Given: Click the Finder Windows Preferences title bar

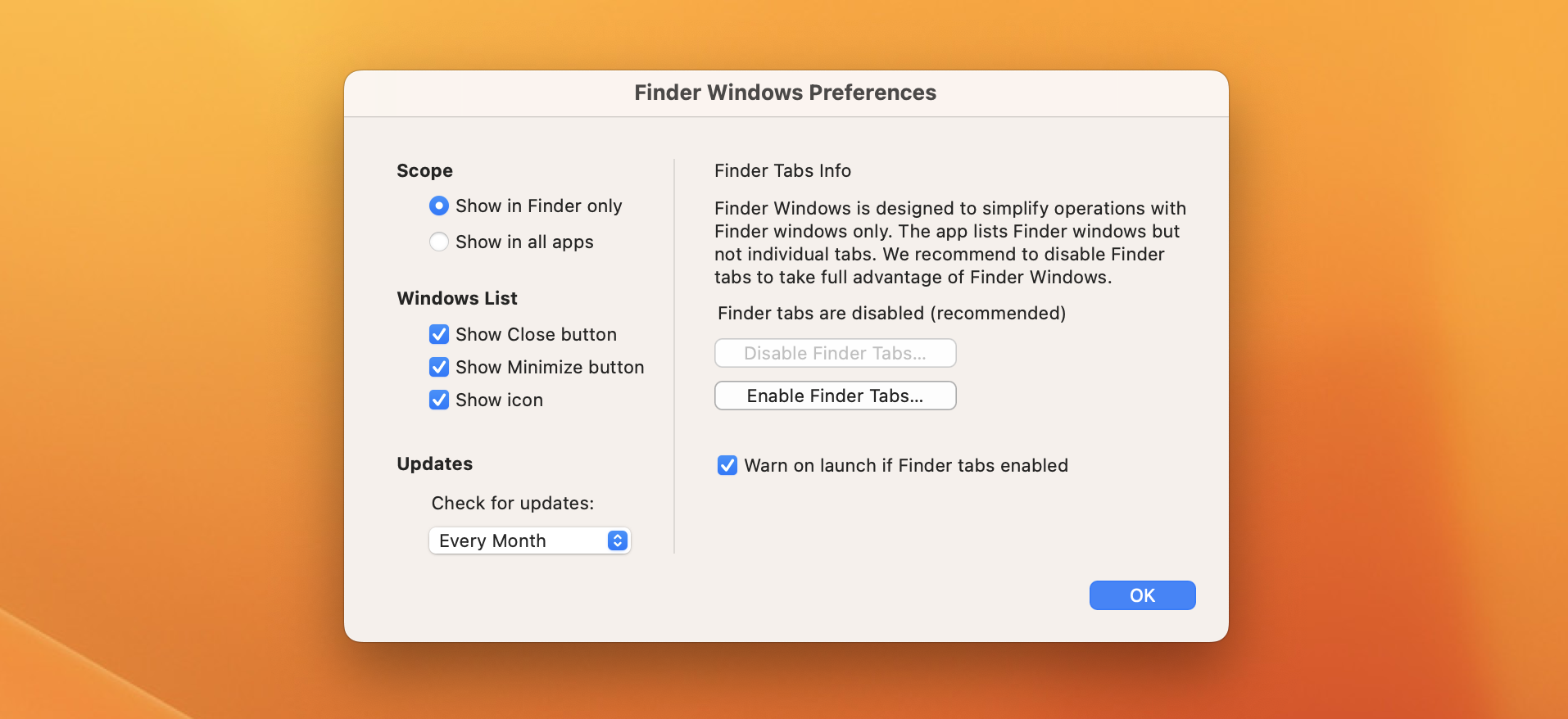Looking at the screenshot, I should coord(785,93).
